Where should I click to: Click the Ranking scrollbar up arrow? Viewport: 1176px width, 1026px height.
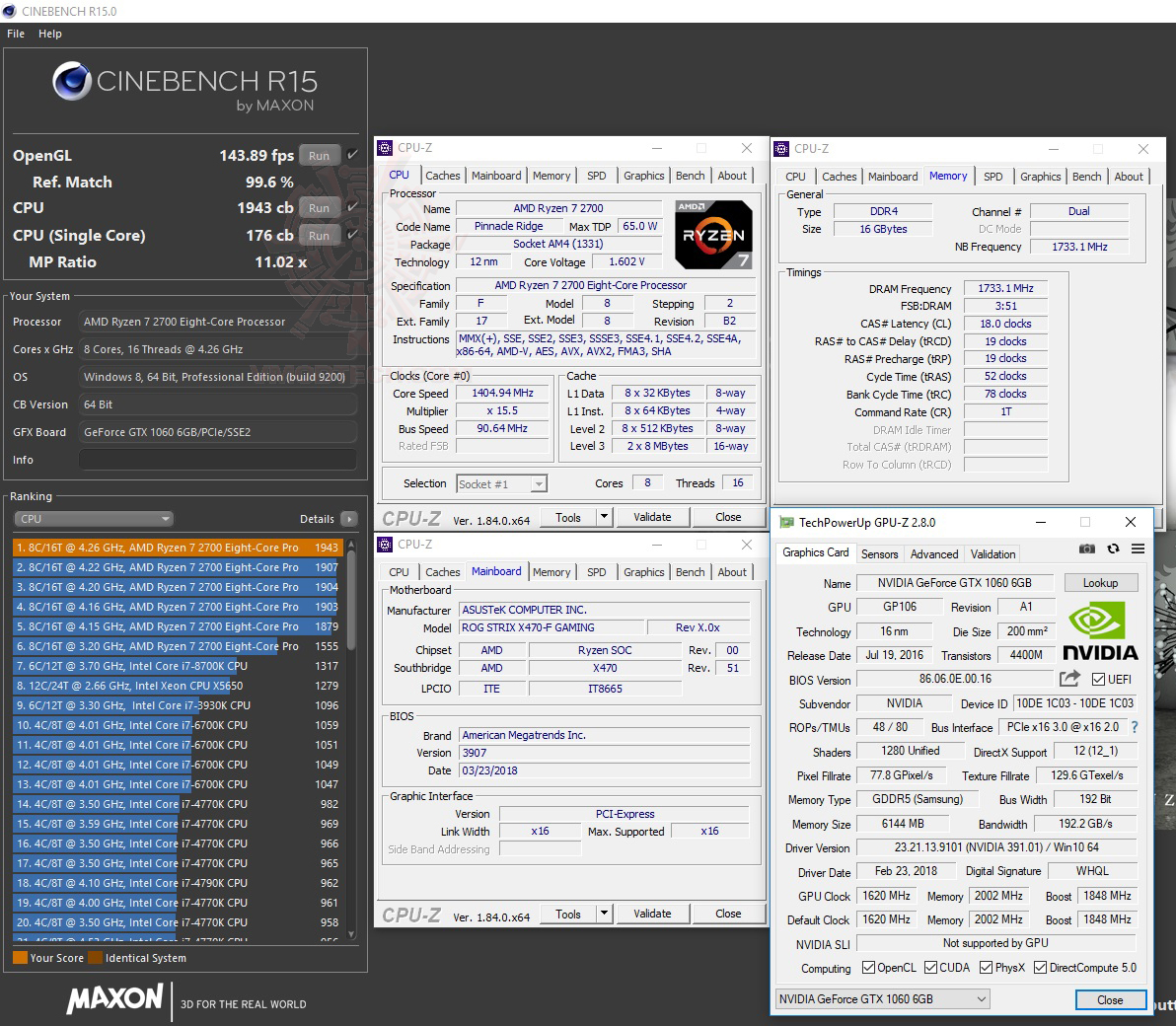pyautogui.click(x=351, y=543)
